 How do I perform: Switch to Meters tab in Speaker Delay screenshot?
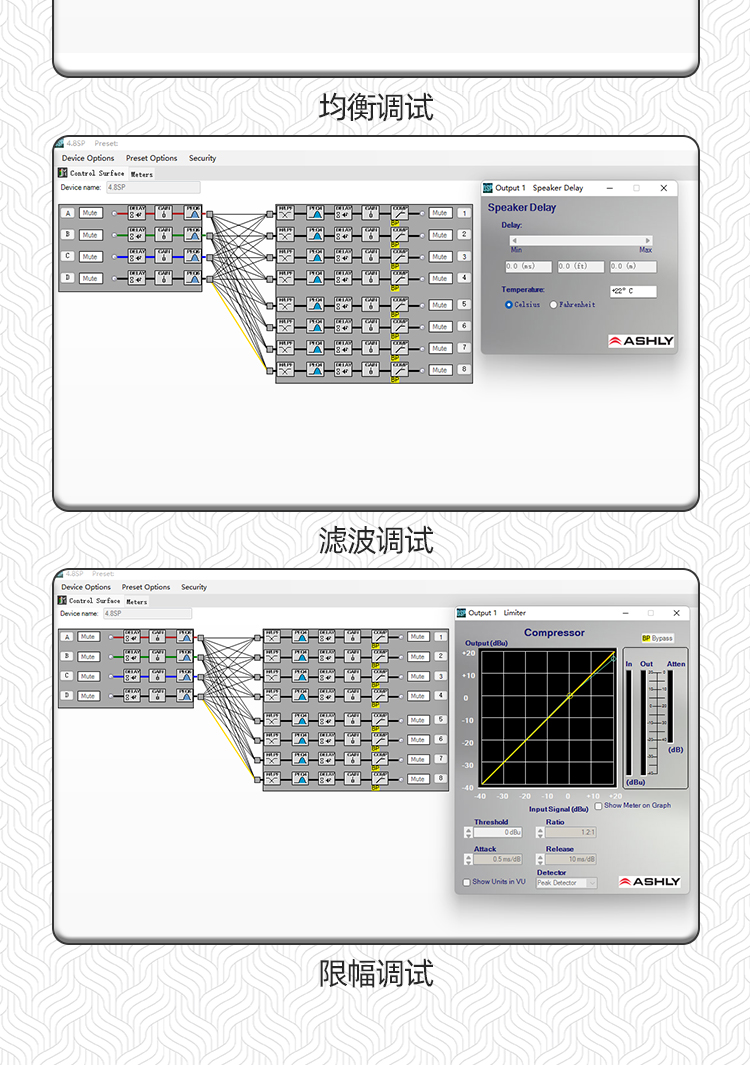(x=142, y=175)
